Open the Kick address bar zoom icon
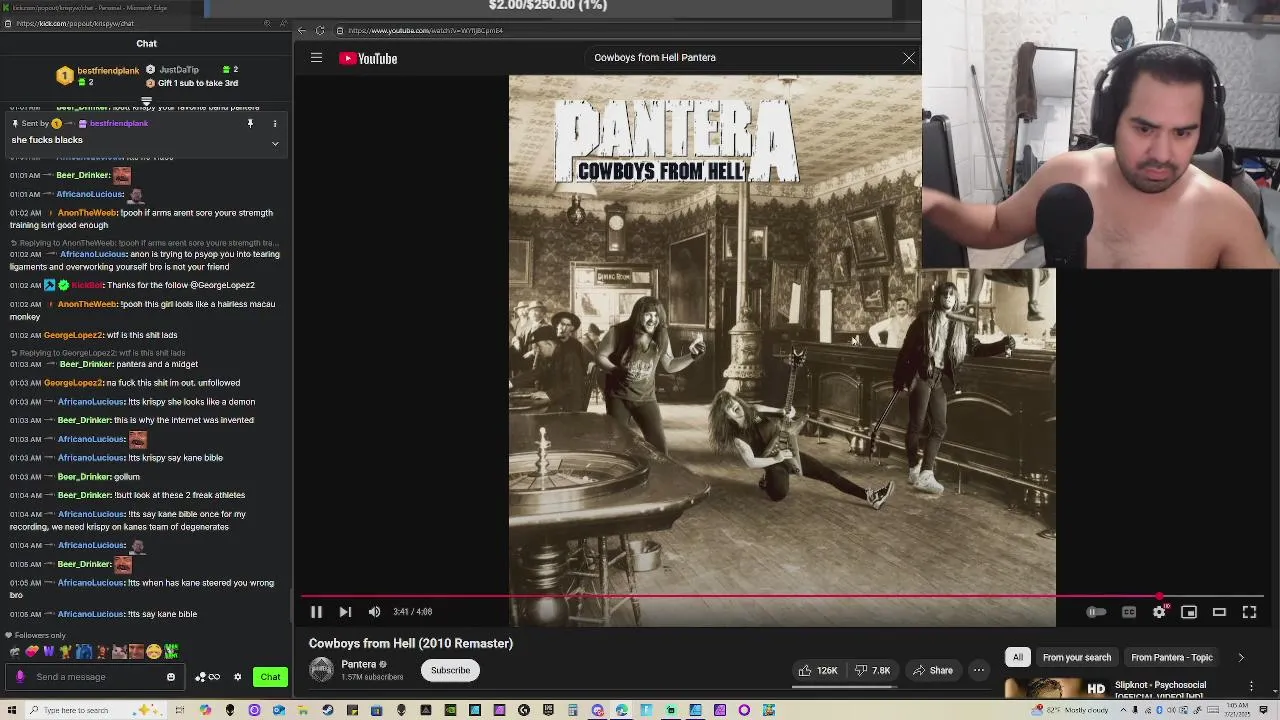Screen dimensions: 1280x720 pos(266,23)
